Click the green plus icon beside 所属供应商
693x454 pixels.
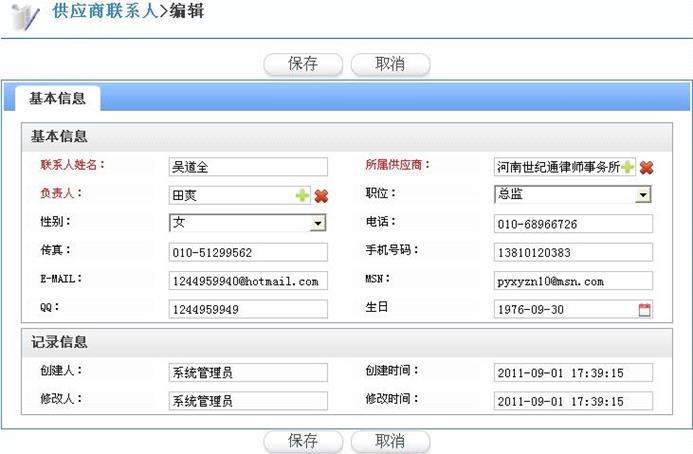point(627,168)
